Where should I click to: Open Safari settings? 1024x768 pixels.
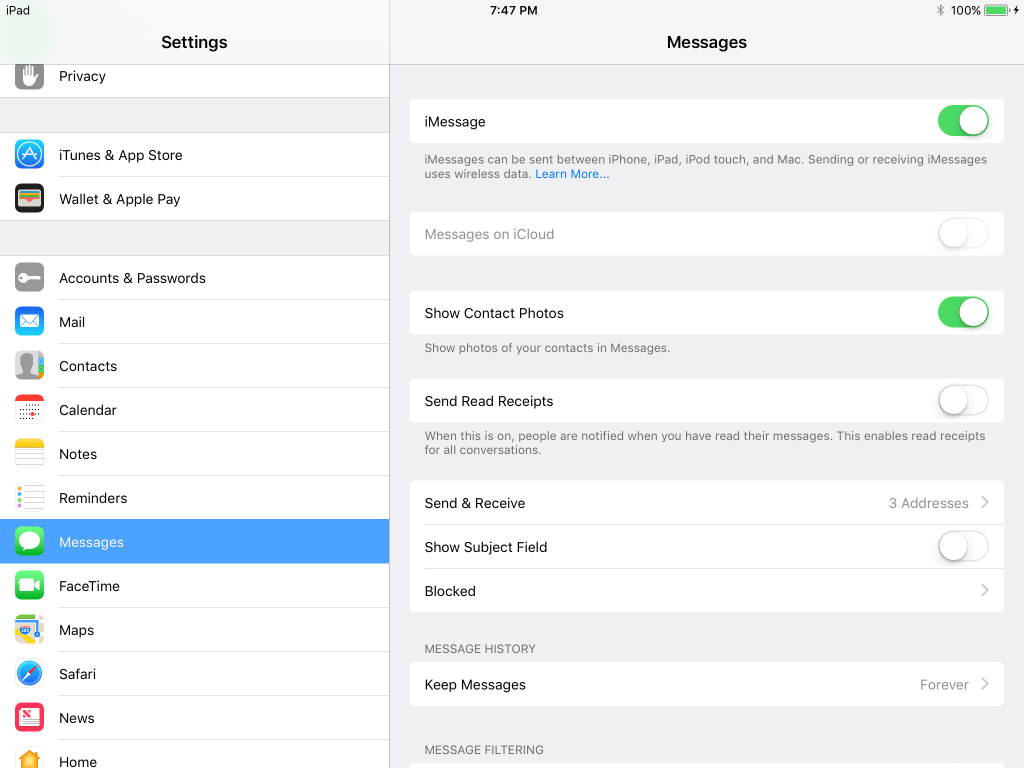click(x=195, y=673)
